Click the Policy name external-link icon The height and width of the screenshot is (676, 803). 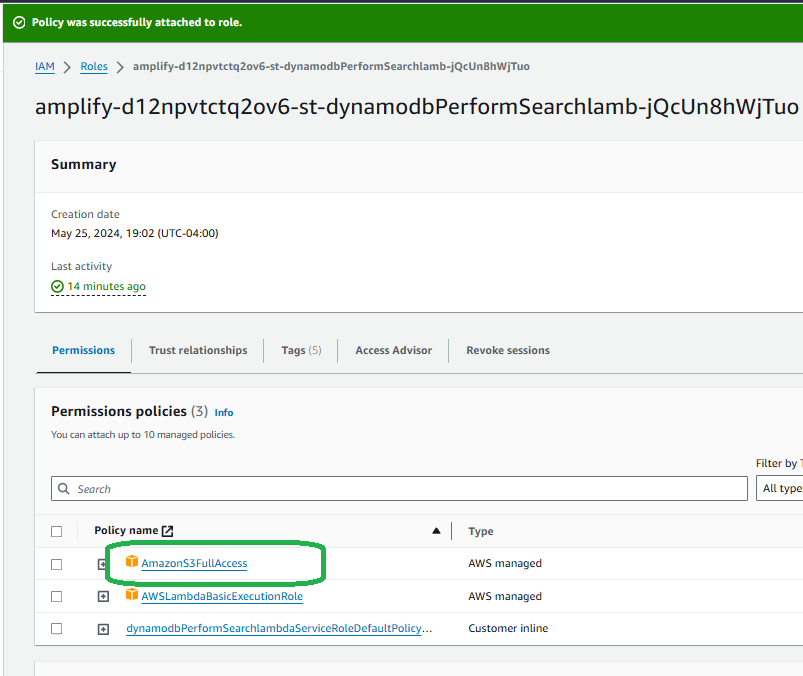click(167, 531)
